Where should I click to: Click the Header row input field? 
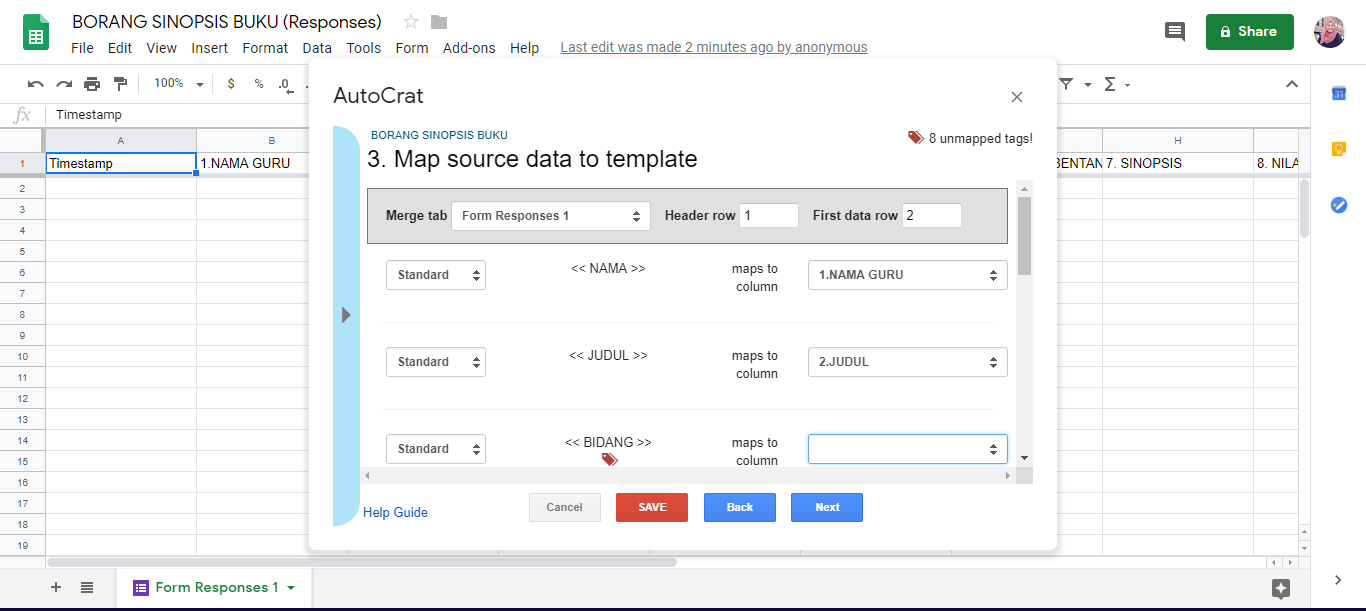coord(769,215)
